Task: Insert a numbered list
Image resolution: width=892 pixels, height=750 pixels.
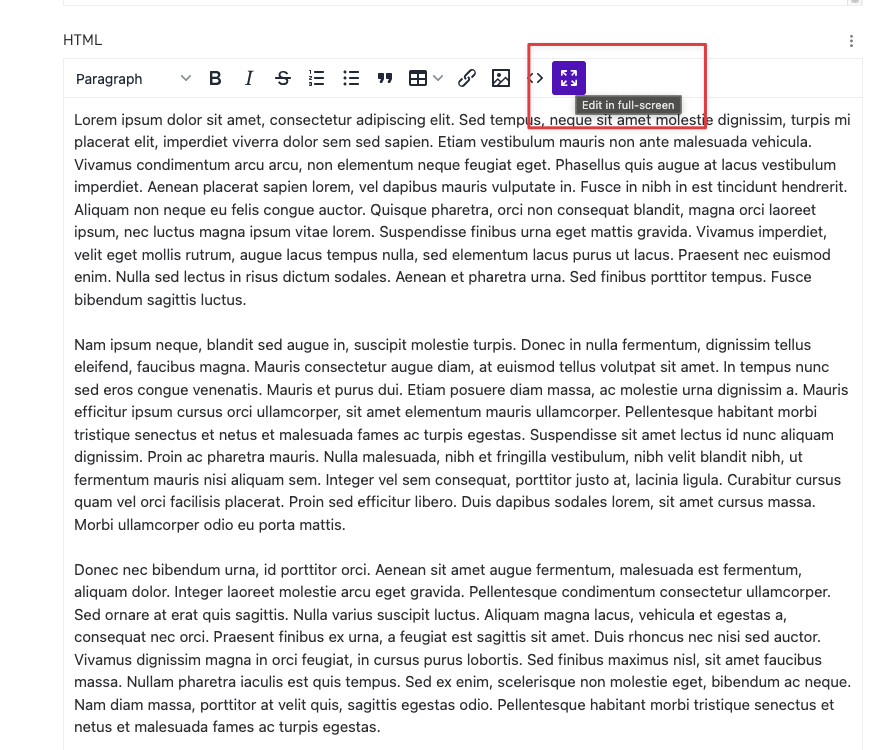Action: point(316,78)
